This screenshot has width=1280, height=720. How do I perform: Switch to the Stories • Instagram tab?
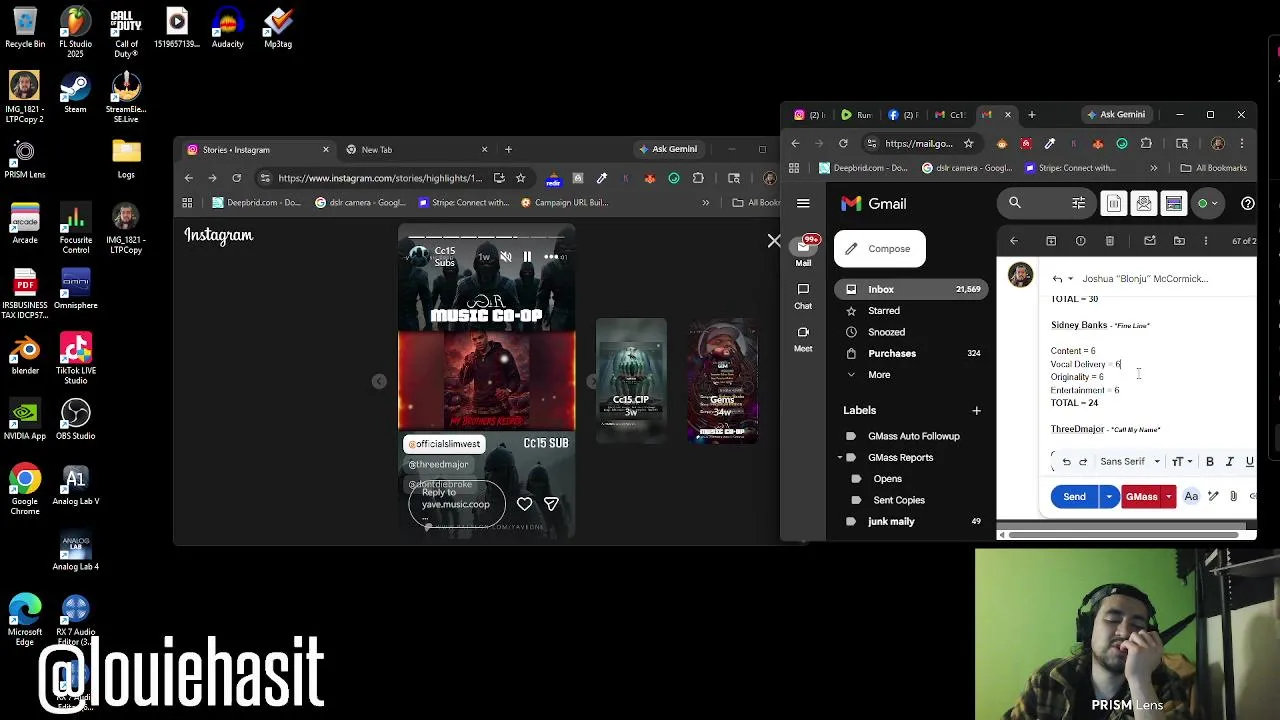[x=260, y=150]
